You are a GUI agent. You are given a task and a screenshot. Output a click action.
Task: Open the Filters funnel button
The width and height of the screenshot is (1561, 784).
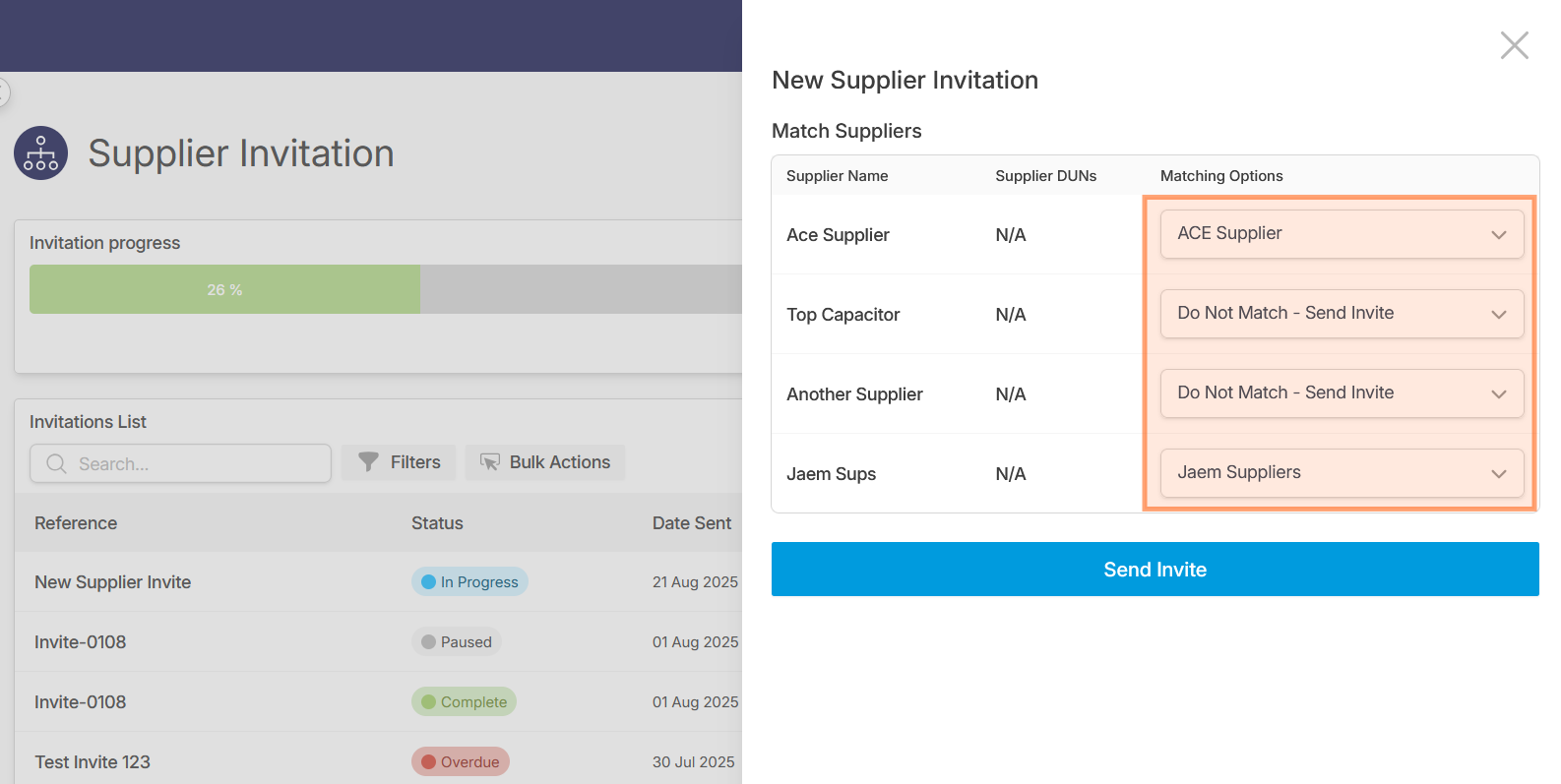click(x=399, y=462)
